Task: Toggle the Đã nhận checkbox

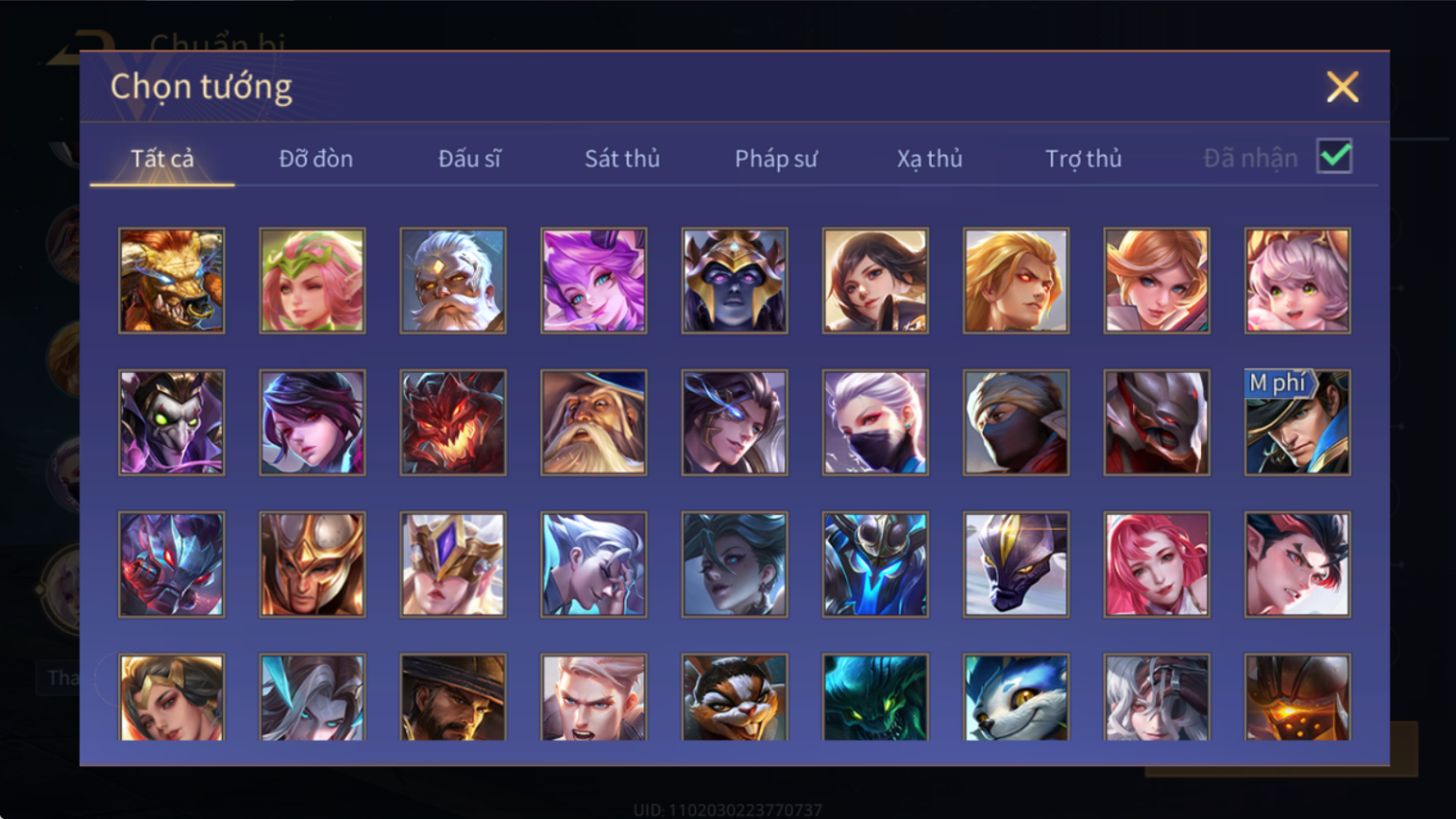Action: (1335, 157)
